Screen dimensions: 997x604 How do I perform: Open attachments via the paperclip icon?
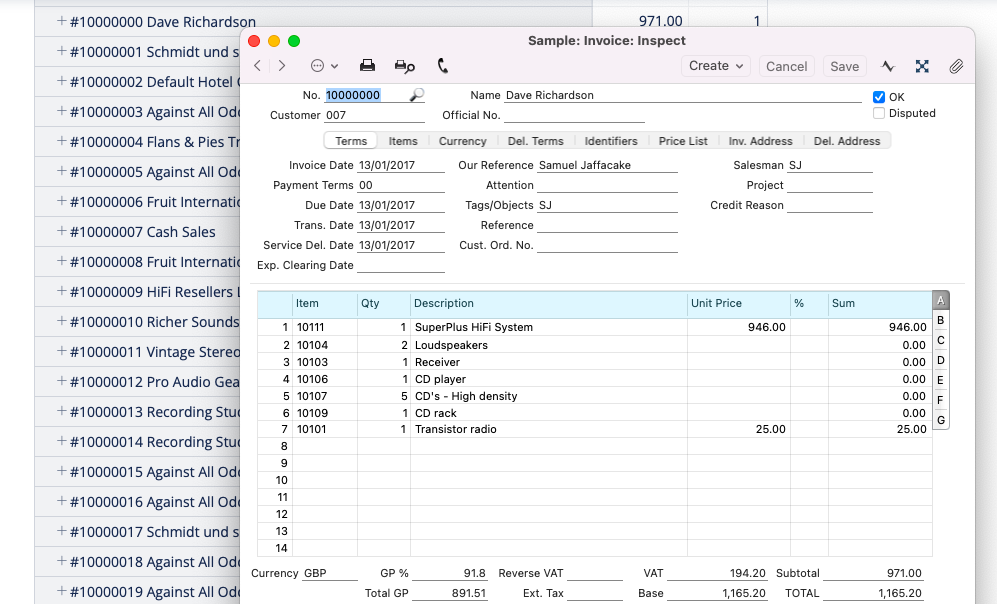click(956, 65)
